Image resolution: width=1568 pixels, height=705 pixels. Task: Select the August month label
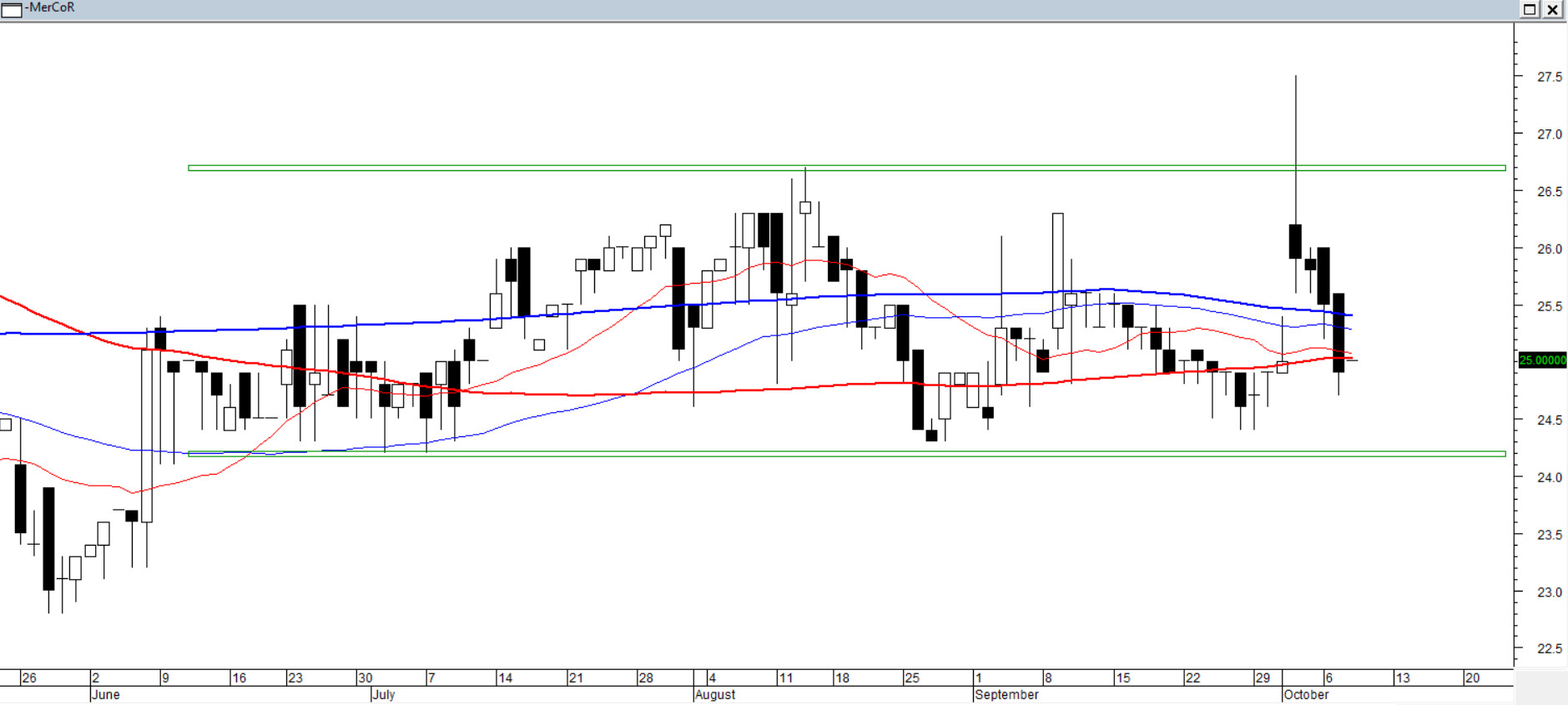tap(715, 695)
